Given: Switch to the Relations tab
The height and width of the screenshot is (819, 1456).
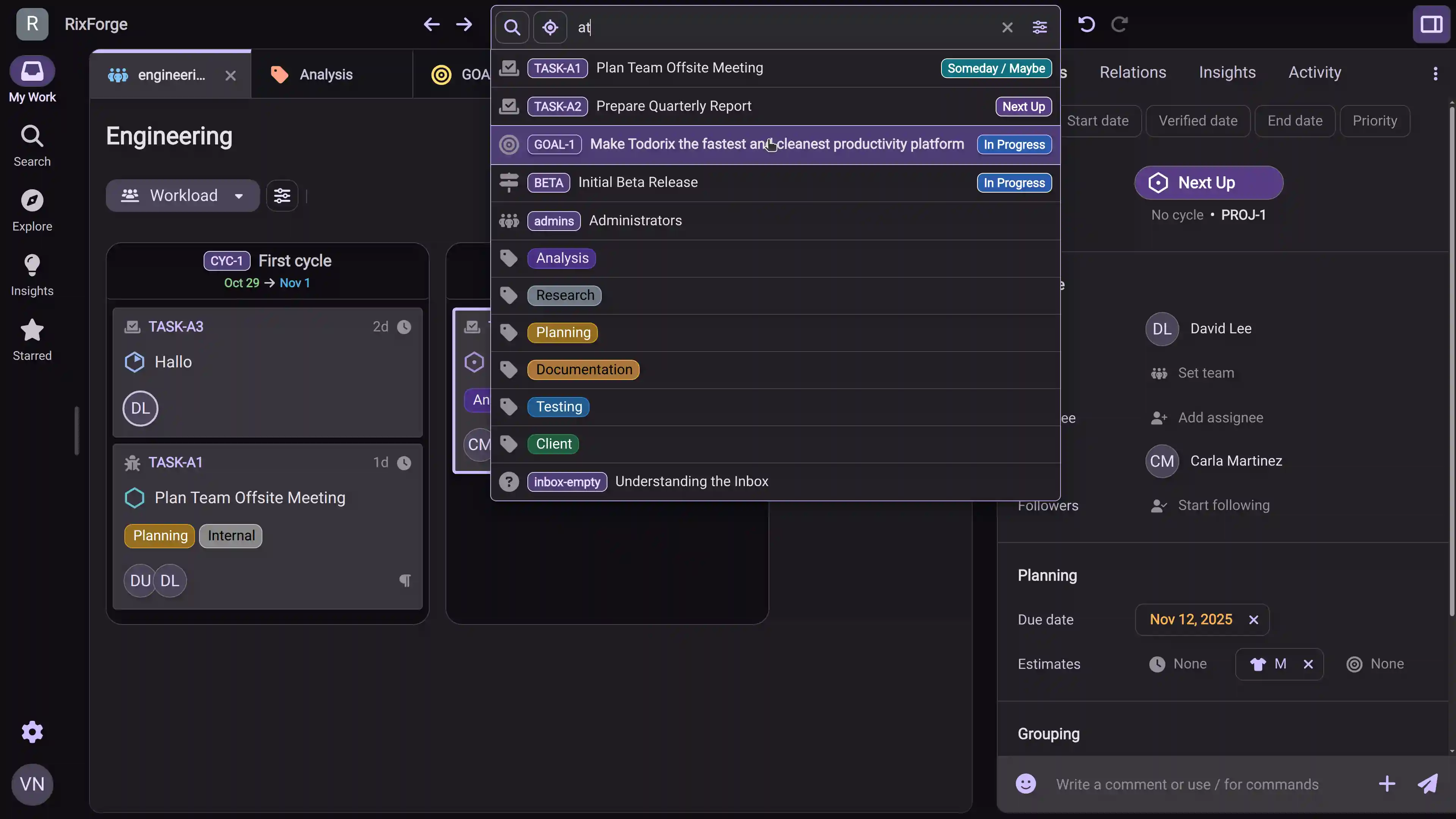Looking at the screenshot, I should click(x=1133, y=72).
